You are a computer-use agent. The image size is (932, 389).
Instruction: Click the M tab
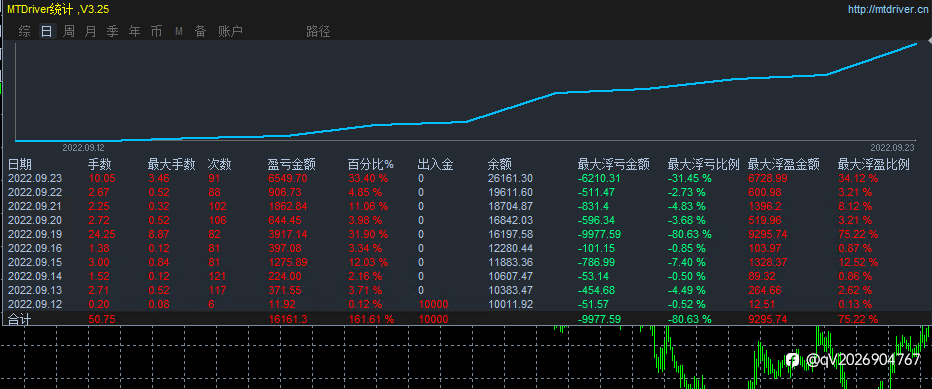(178, 32)
